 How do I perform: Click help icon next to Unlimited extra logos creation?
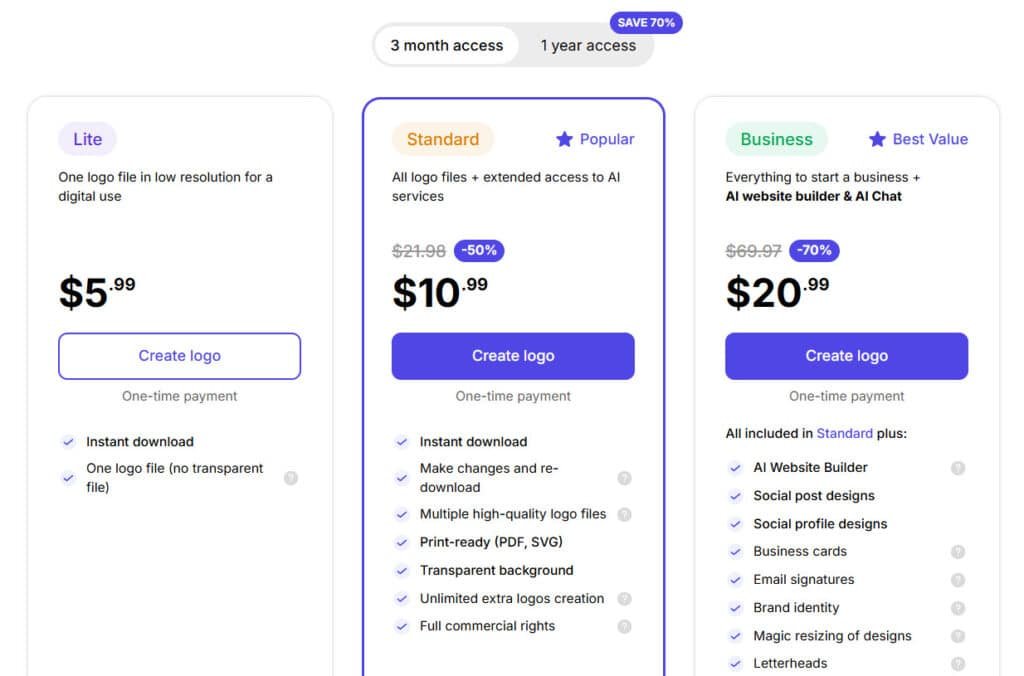[x=624, y=599]
